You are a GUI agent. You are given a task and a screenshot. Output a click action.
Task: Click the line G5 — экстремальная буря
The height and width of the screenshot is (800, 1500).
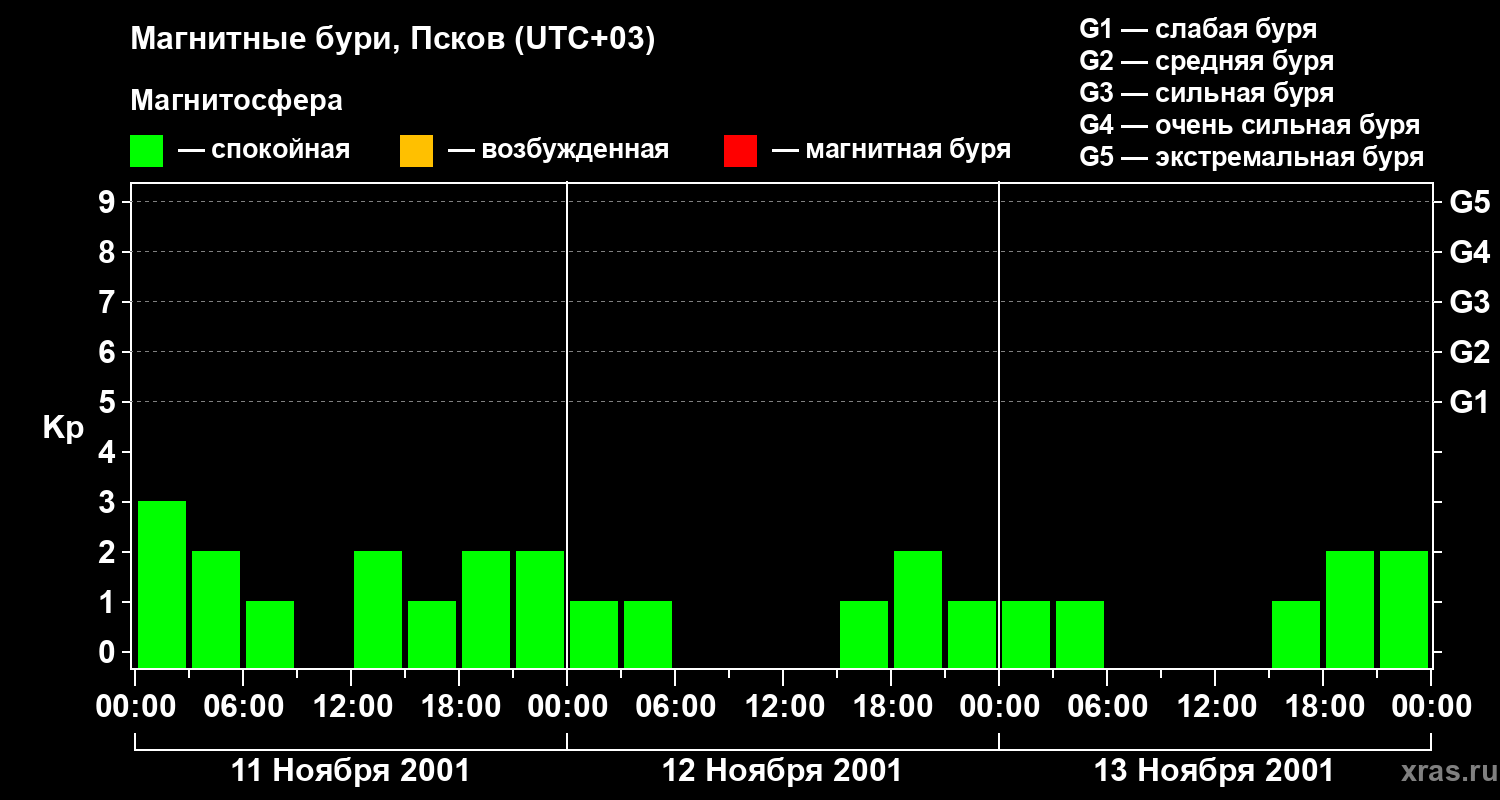click(x=1252, y=157)
